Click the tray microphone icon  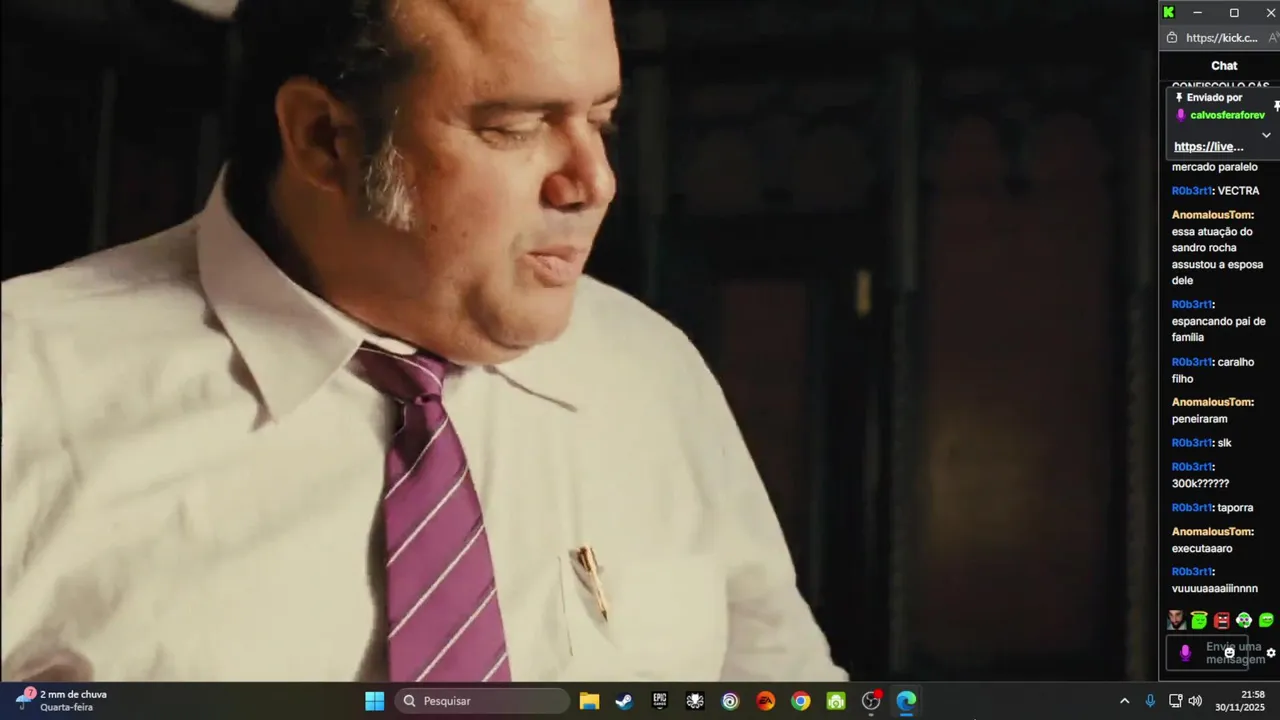[1150, 701]
